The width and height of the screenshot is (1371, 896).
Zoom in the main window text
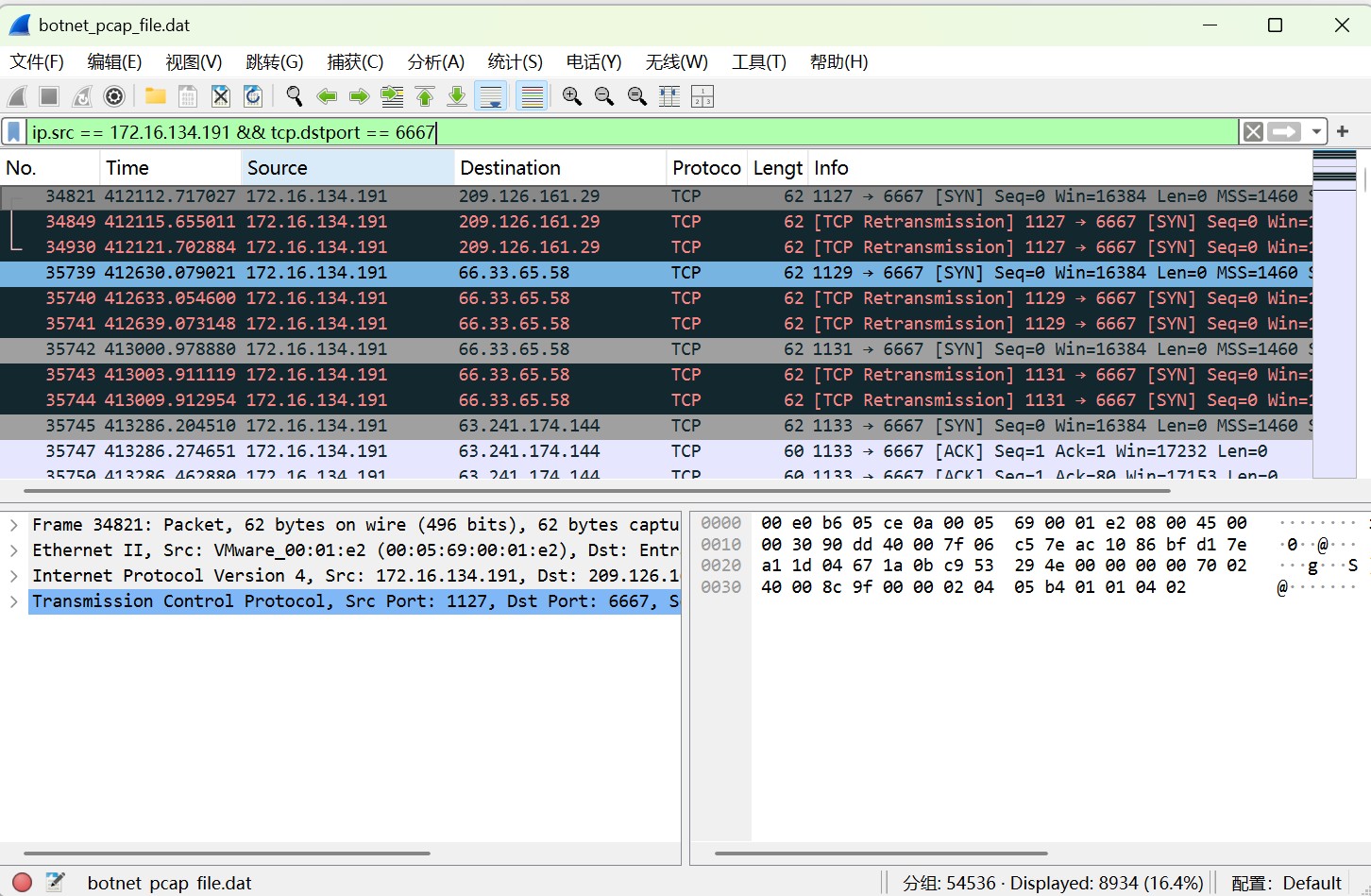coord(572,96)
